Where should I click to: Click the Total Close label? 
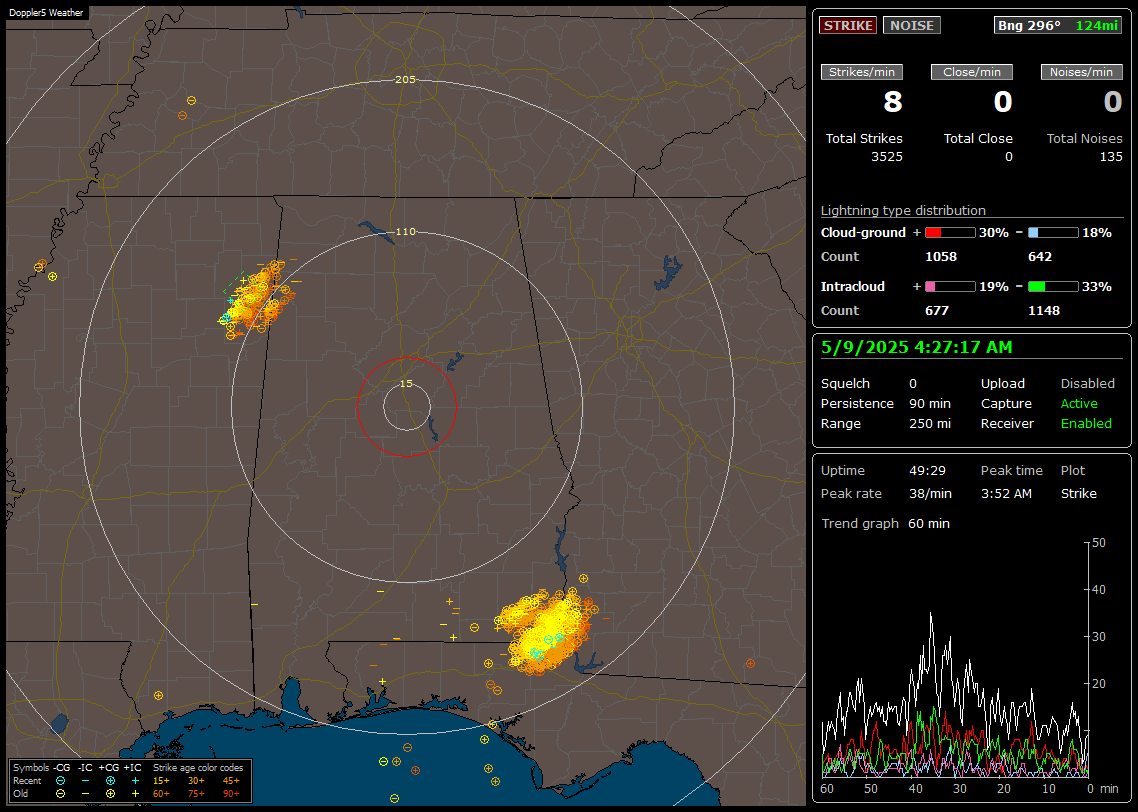[978, 139]
